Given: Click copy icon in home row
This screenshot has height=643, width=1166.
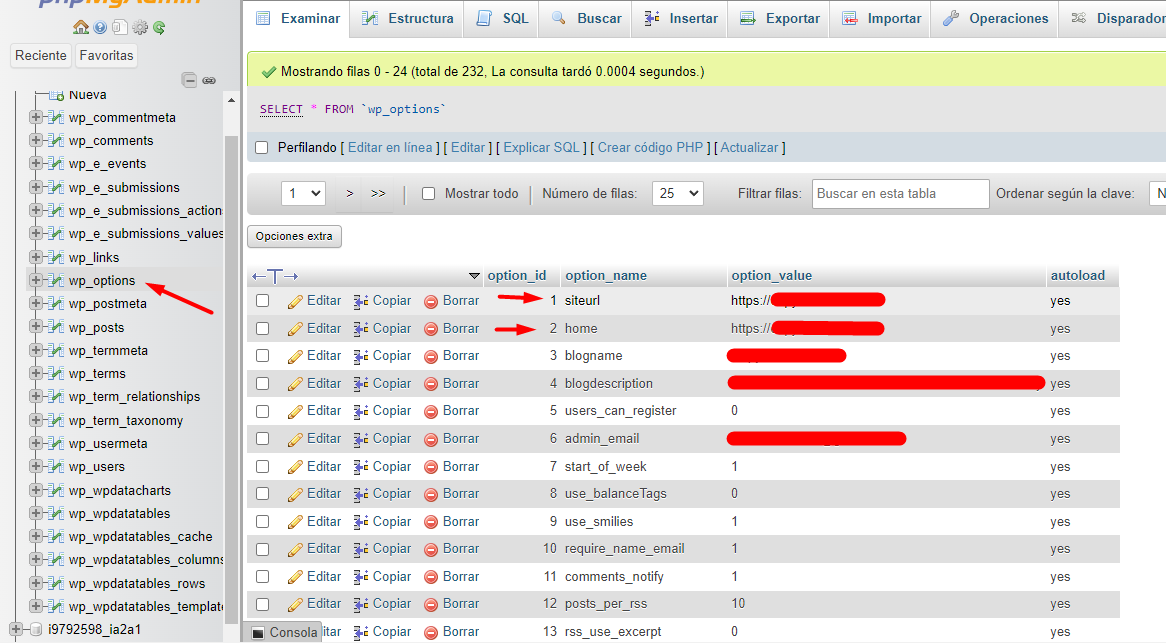Looking at the screenshot, I should (x=361, y=329).
